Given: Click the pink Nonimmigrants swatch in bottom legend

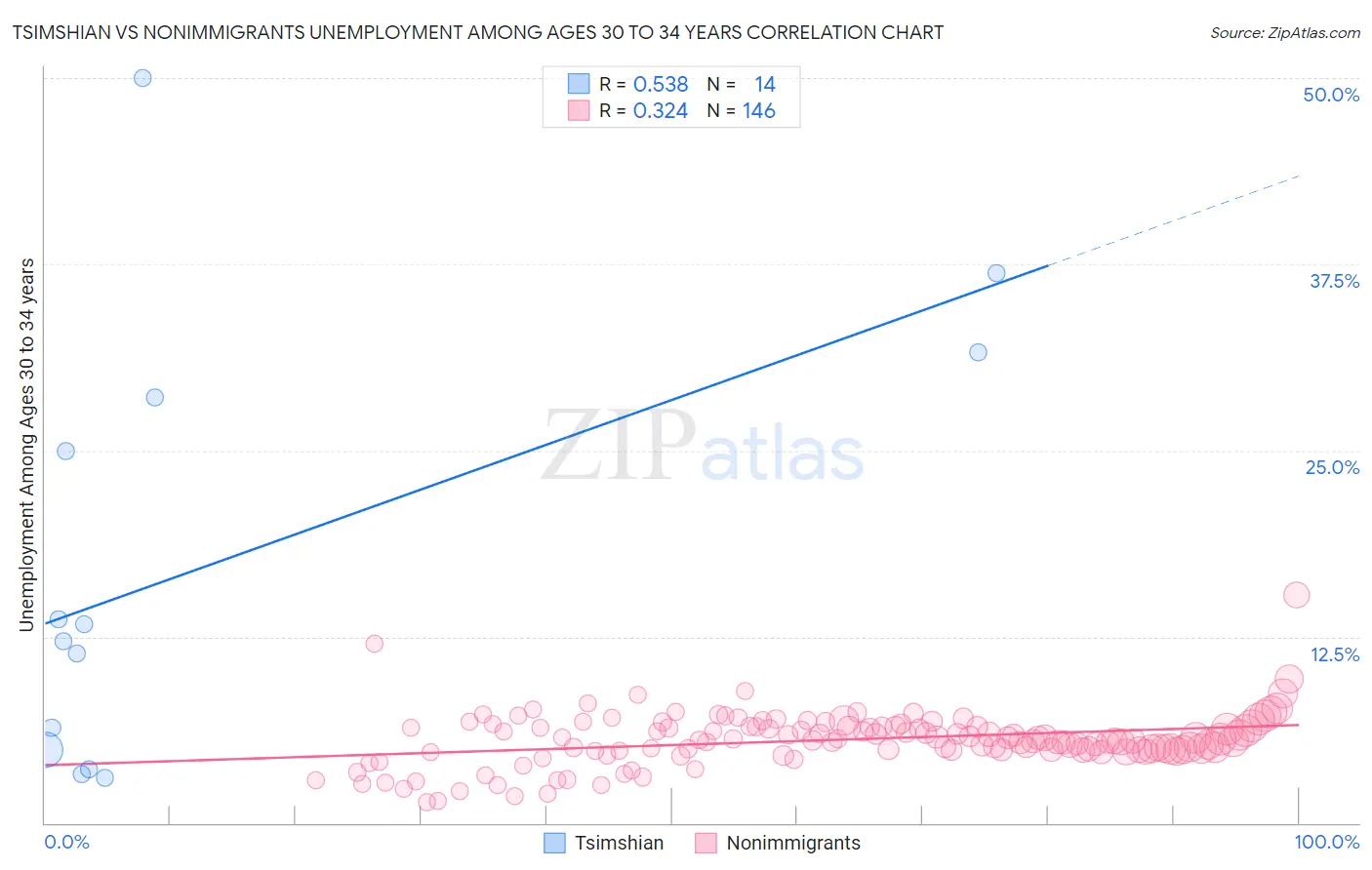Looking at the screenshot, I should (x=706, y=843).
